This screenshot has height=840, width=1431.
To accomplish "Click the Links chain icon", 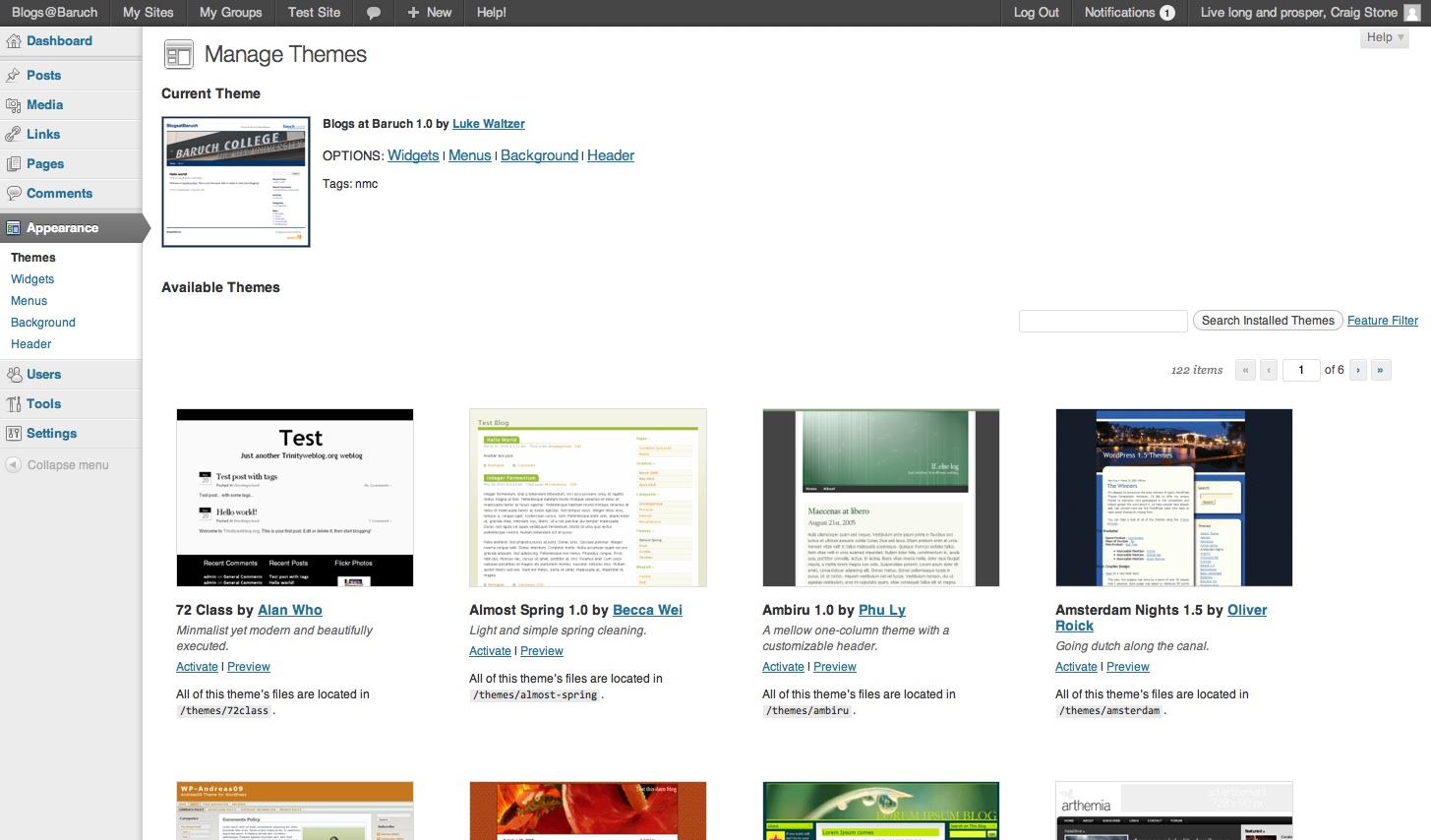I will [x=13, y=134].
